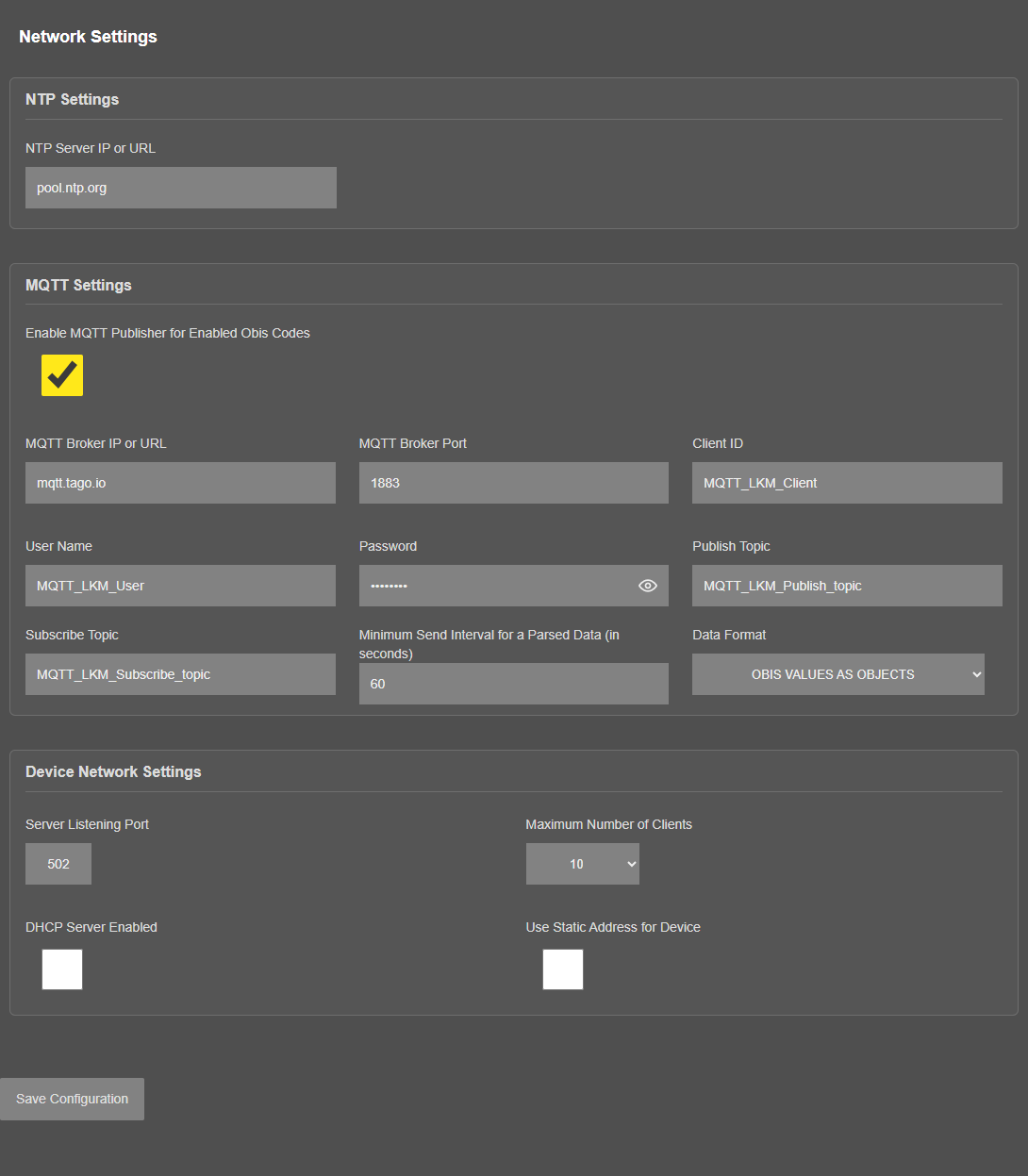Click the Use Static Address label
This screenshot has width=1028, height=1176.
click(x=613, y=927)
